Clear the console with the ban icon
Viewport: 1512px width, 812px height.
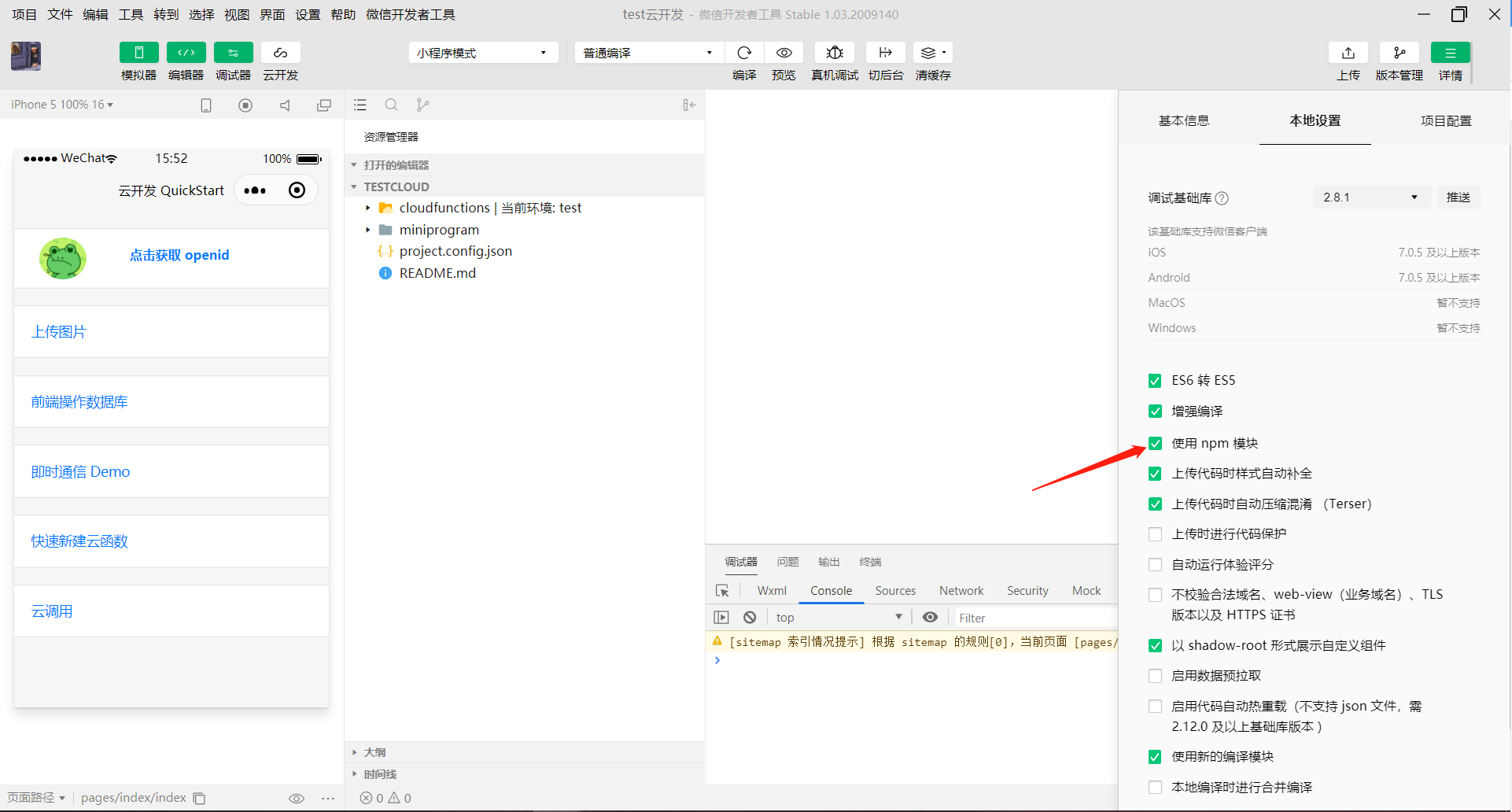(x=750, y=618)
